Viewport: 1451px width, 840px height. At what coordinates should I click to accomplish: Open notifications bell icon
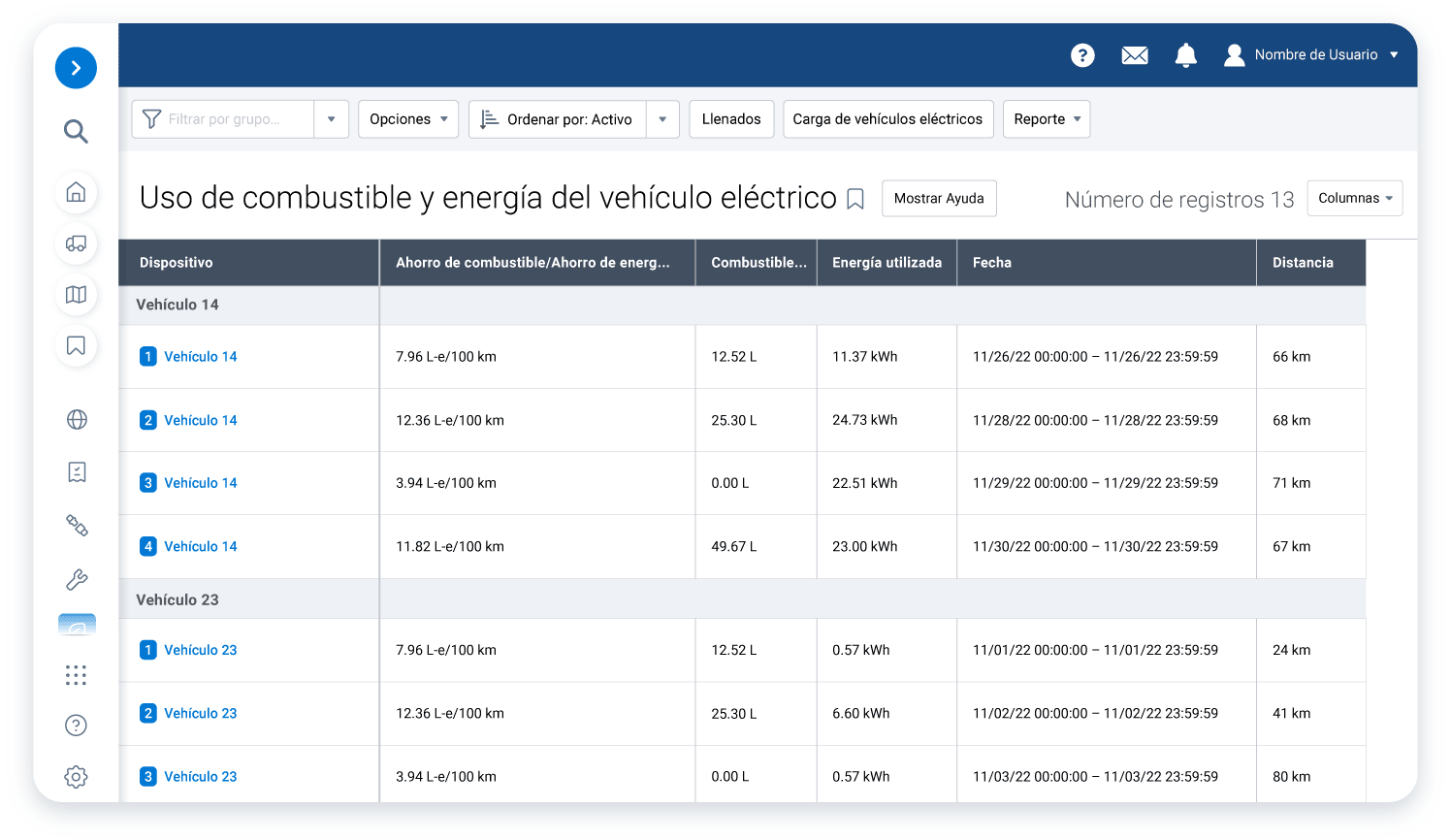(1185, 55)
